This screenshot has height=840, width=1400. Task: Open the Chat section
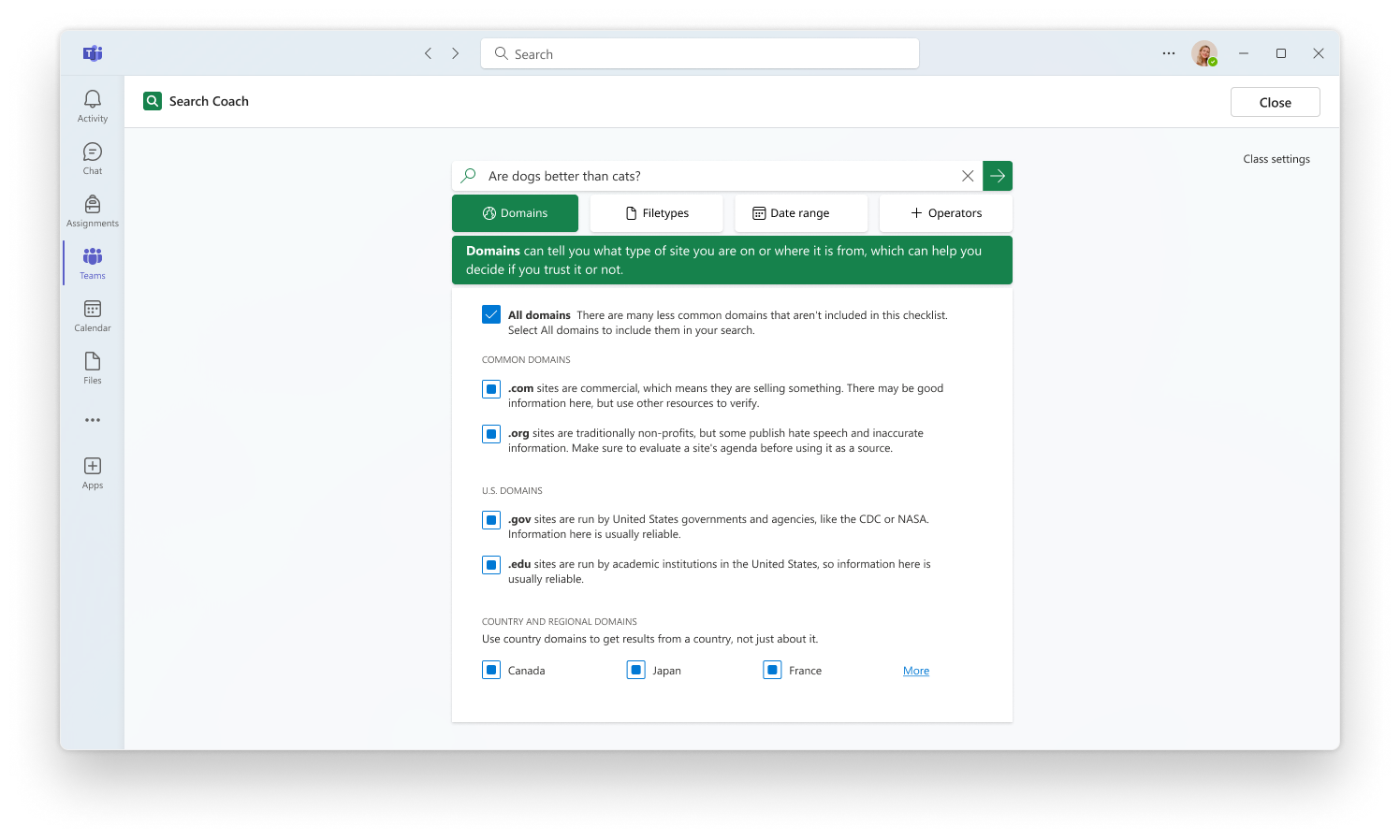[92, 157]
